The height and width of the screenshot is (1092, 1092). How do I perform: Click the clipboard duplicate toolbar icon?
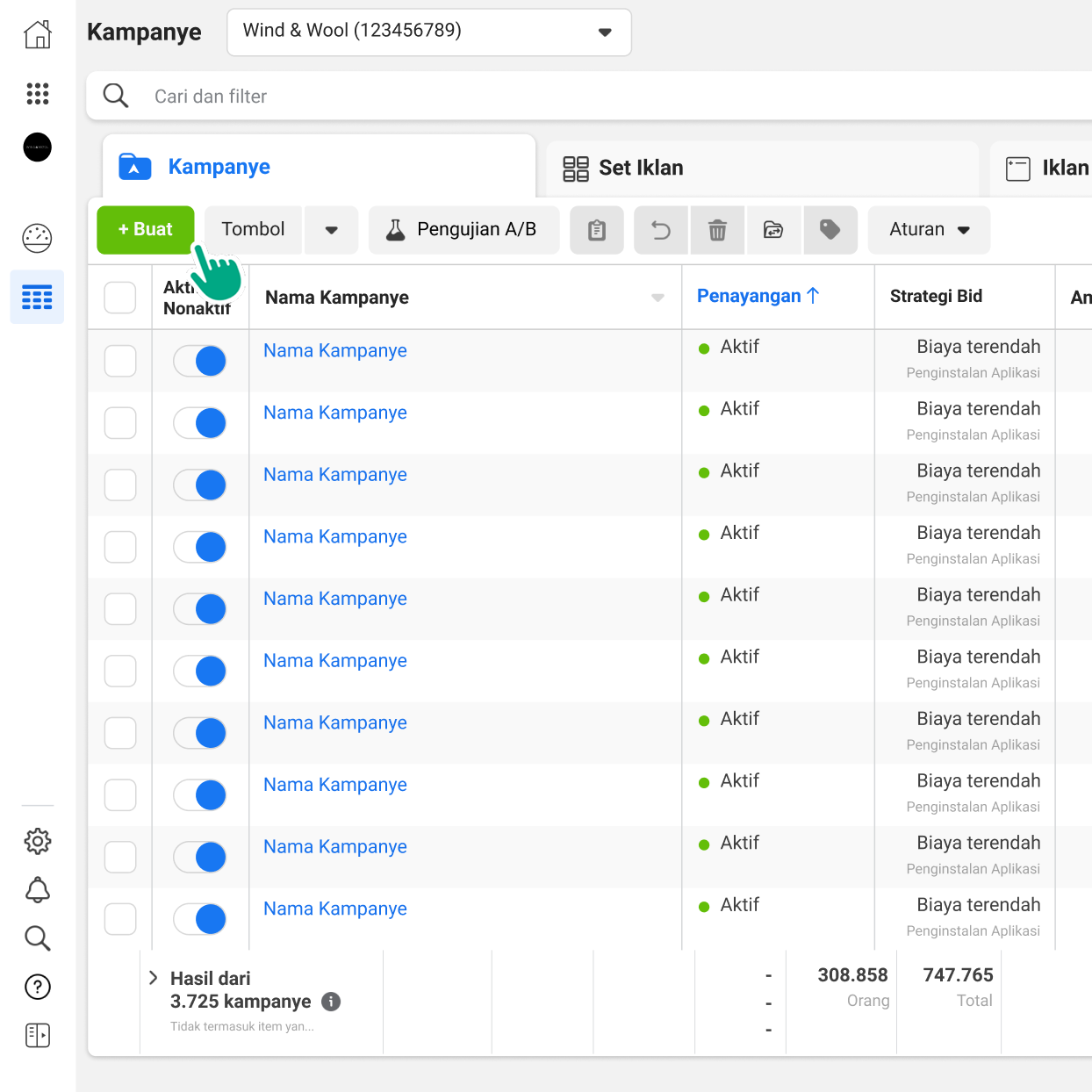(597, 230)
